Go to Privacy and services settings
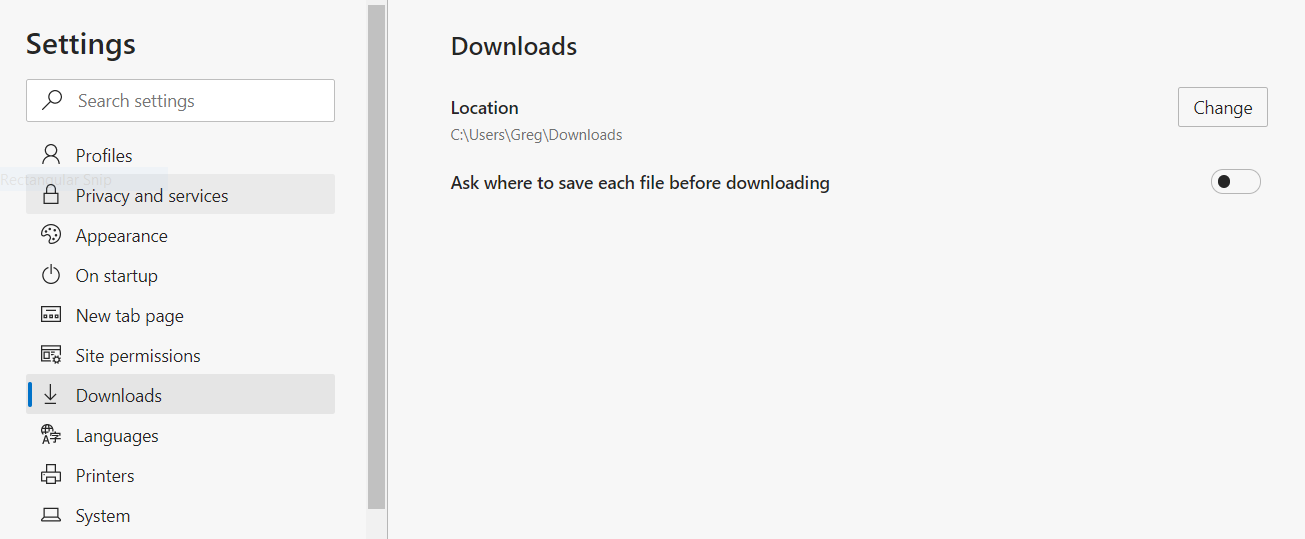Viewport: 1305px width, 539px height. click(x=180, y=194)
